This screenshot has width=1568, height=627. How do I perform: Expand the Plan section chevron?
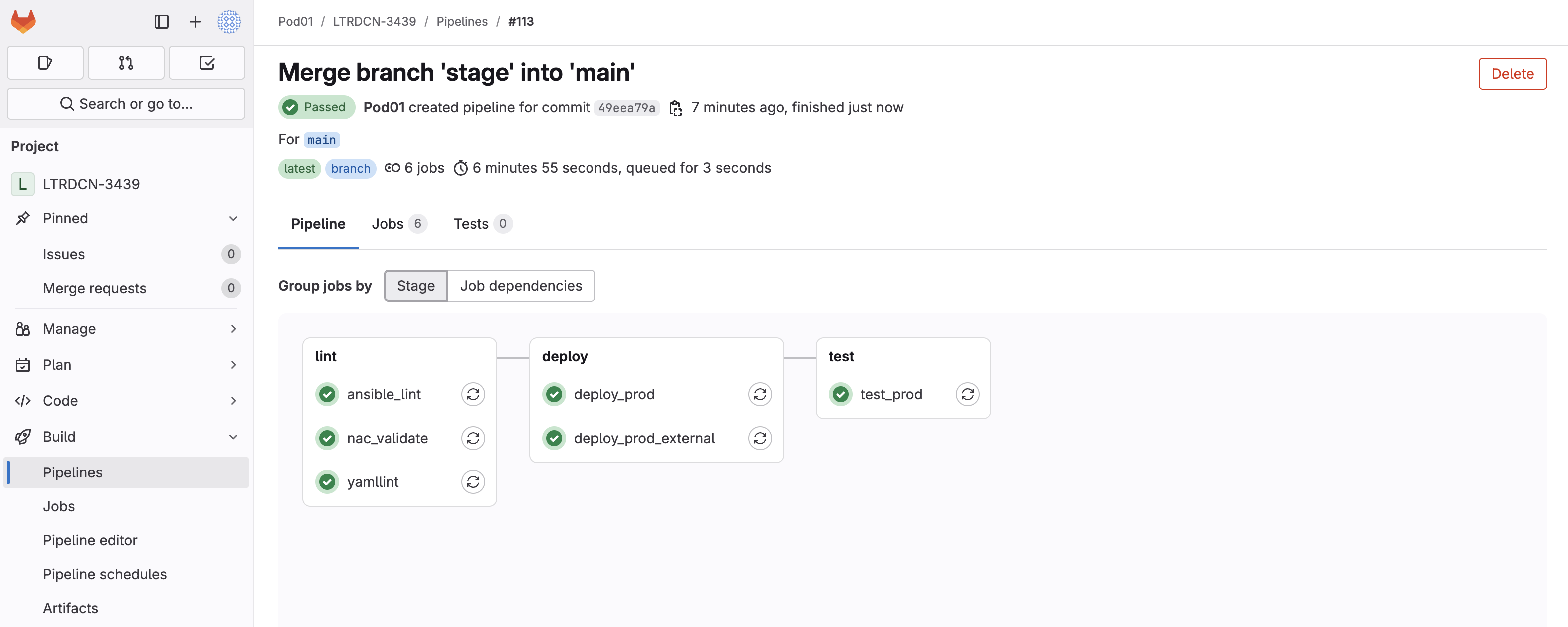pos(233,365)
